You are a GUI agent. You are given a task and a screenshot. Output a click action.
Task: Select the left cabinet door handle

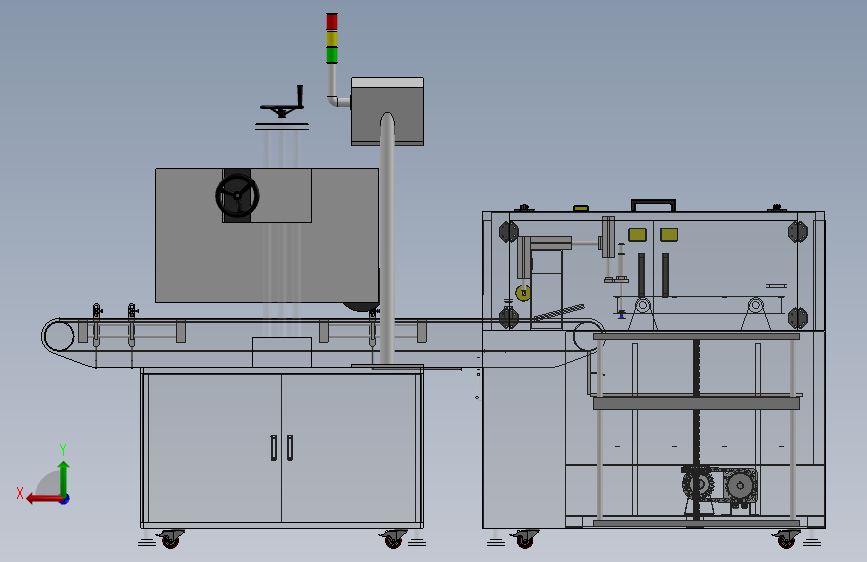pos(274,448)
